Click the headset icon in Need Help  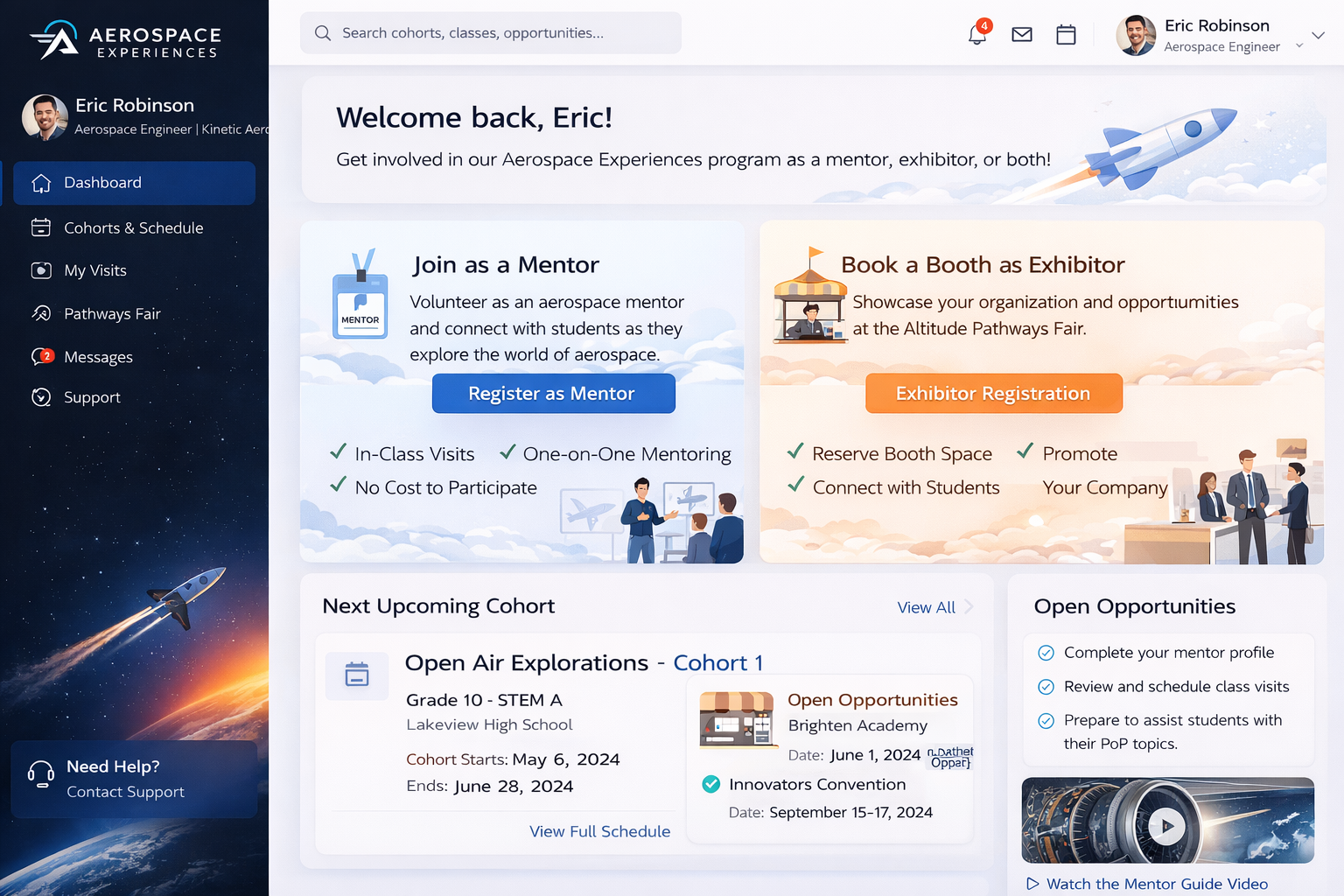tap(40, 773)
